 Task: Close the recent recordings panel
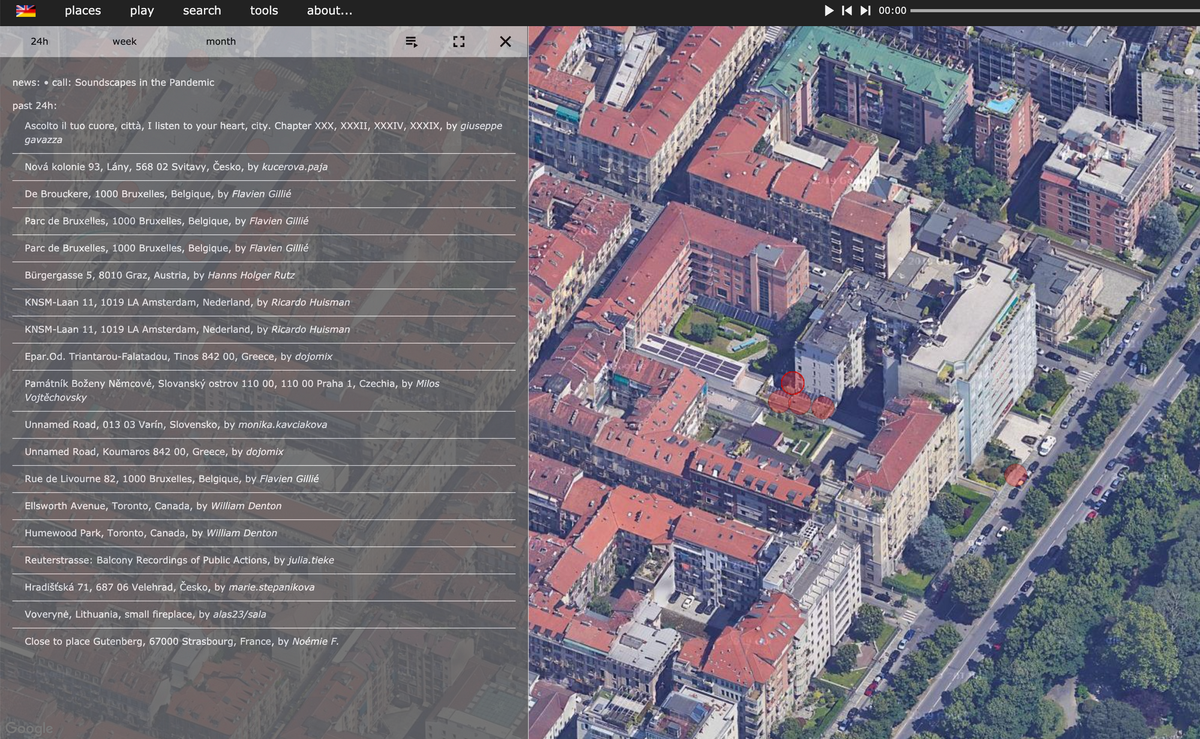click(505, 42)
